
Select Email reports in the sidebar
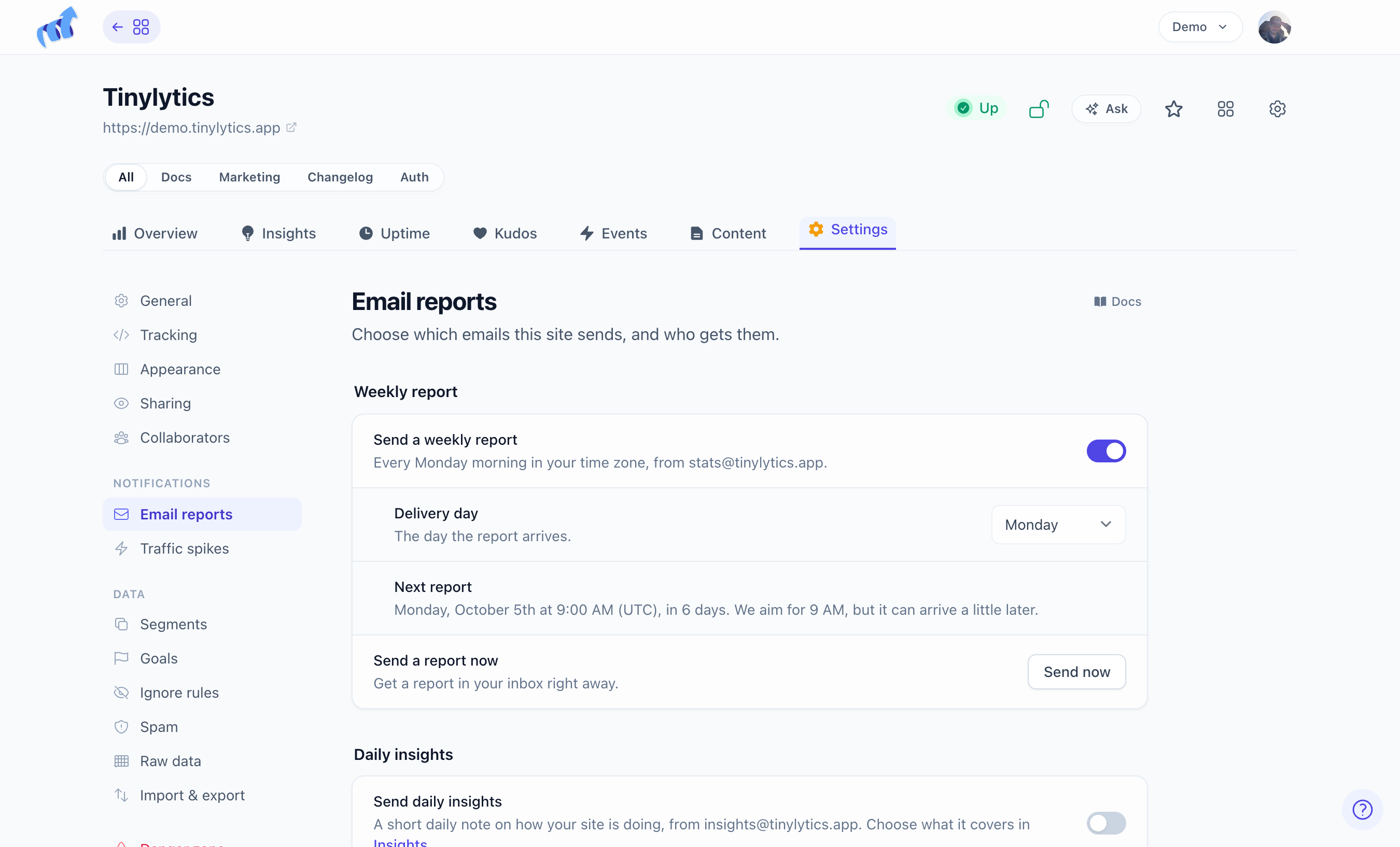[x=202, y=514]
